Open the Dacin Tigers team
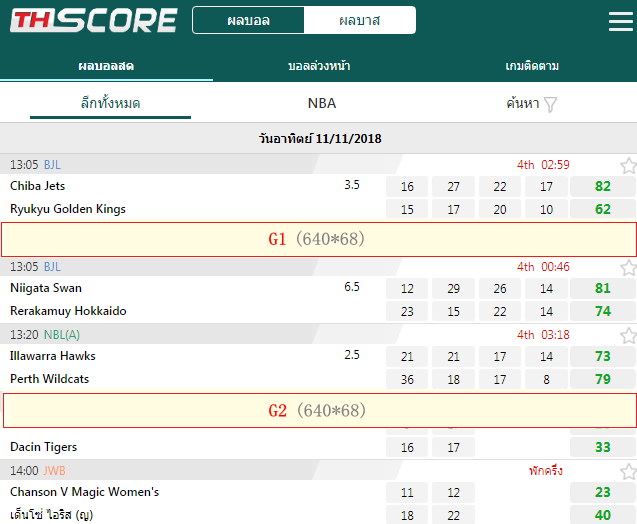This screenshot has height=524, width=637. point(43,447)
